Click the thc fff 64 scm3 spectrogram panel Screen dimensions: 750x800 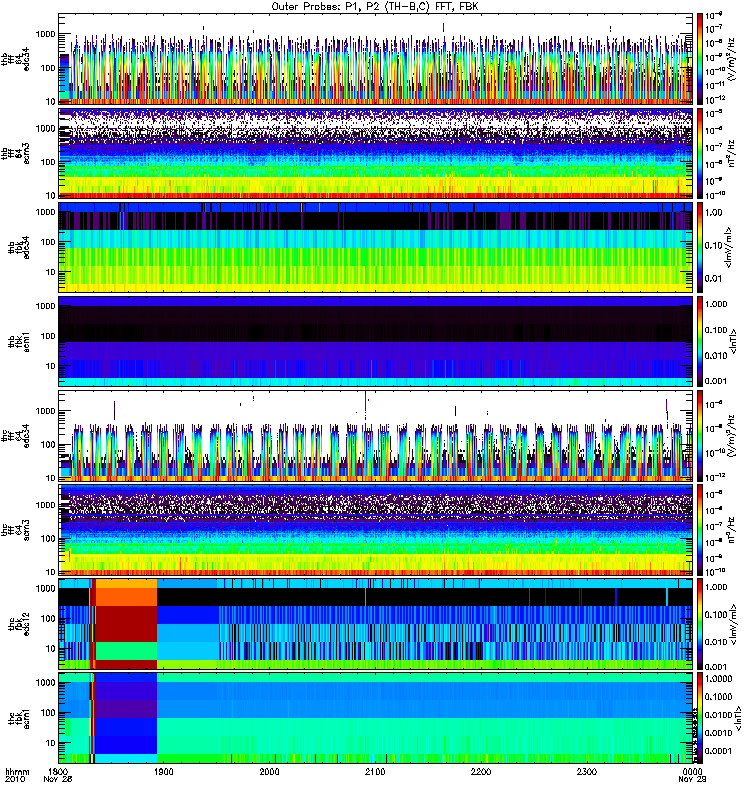(x=375, y=530)
